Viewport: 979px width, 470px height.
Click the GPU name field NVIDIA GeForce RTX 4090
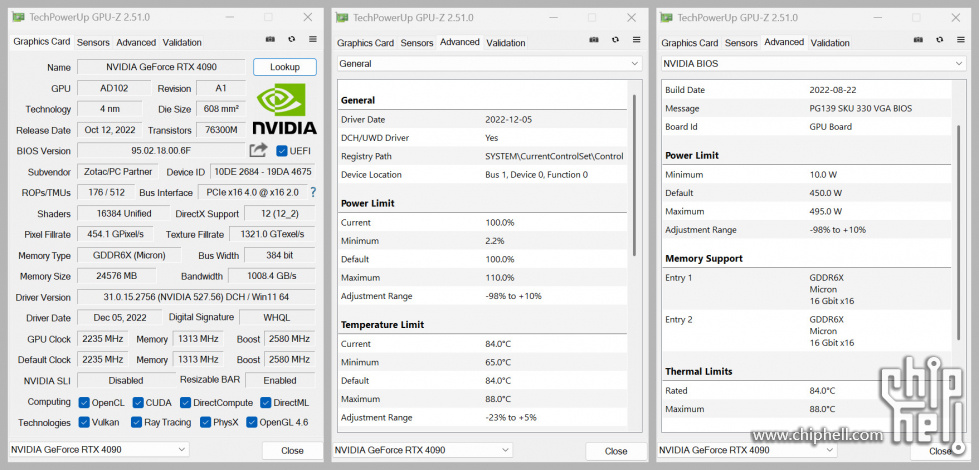click(162, 67)
